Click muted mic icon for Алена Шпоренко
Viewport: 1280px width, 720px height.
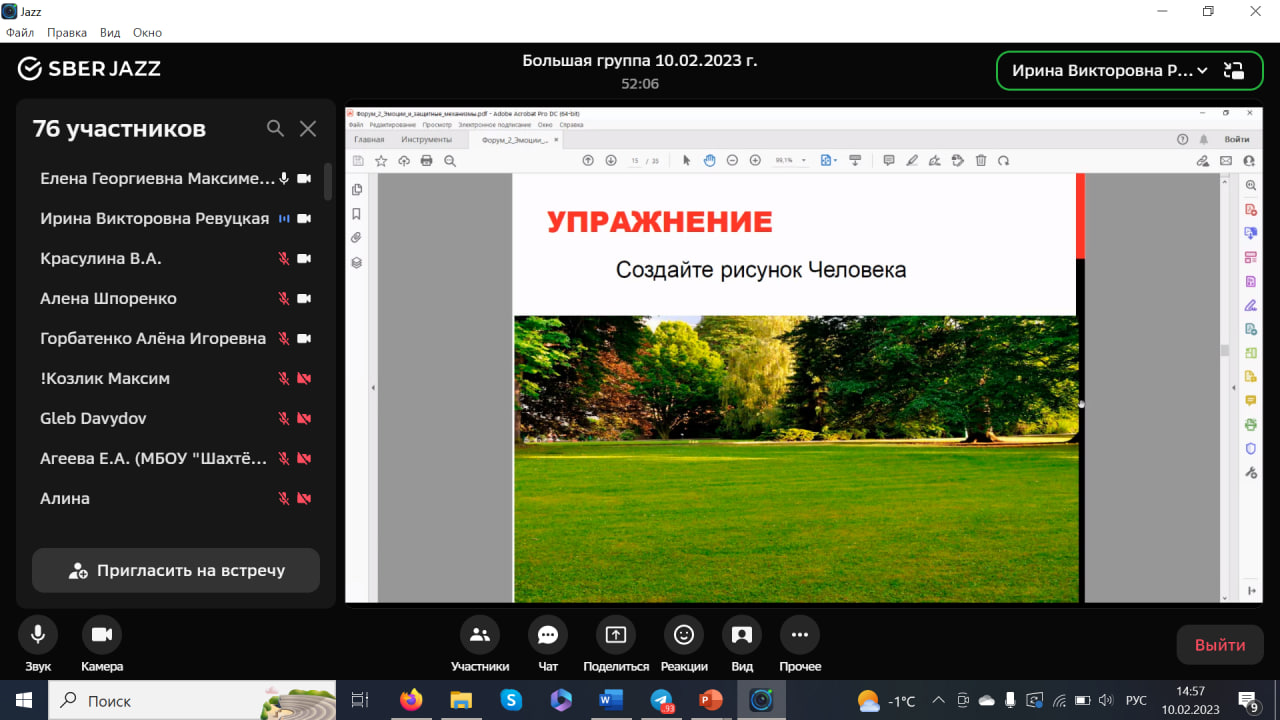point(284,298)
